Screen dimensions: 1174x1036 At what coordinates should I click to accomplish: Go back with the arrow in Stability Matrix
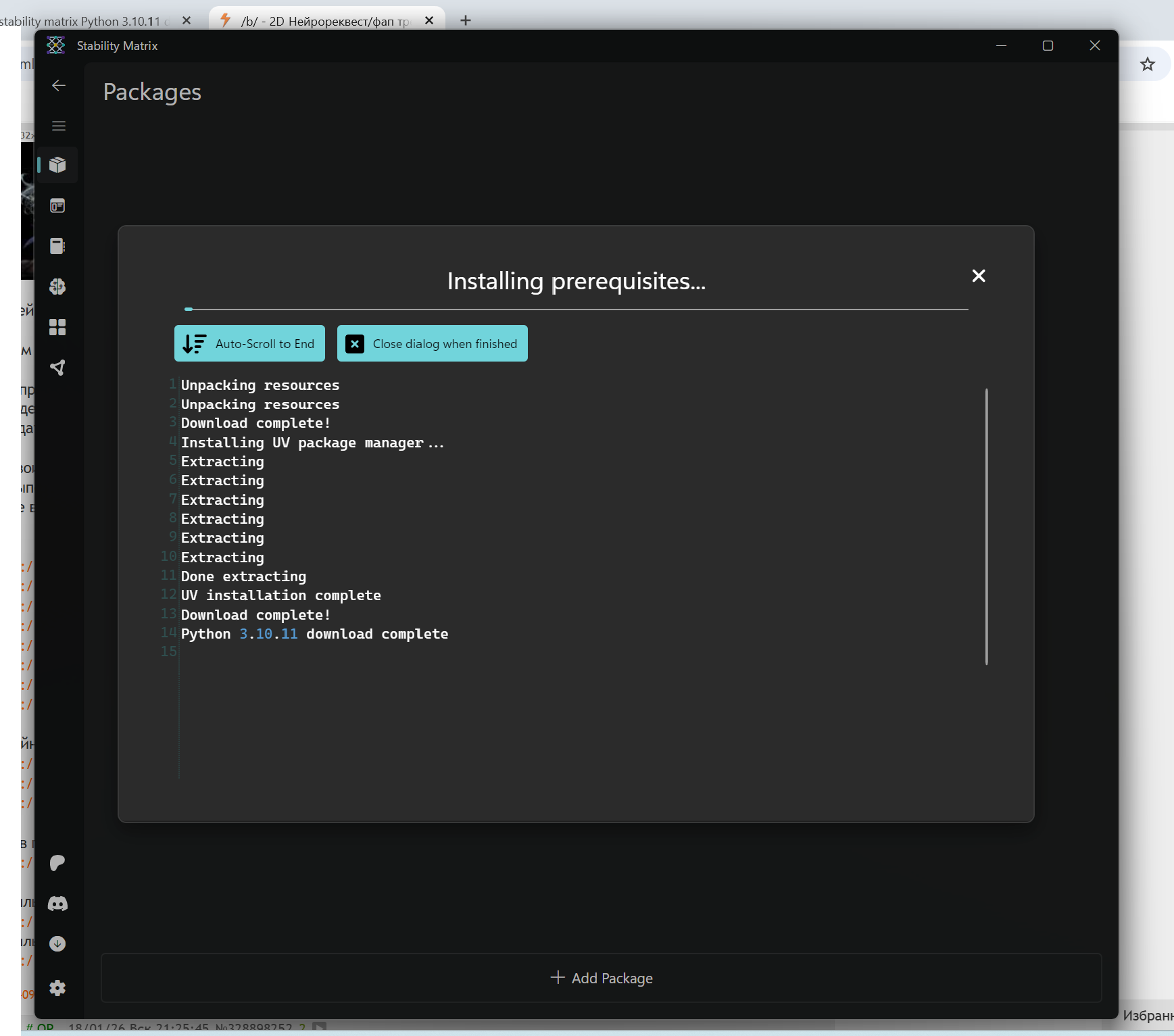tap(59, 85)
